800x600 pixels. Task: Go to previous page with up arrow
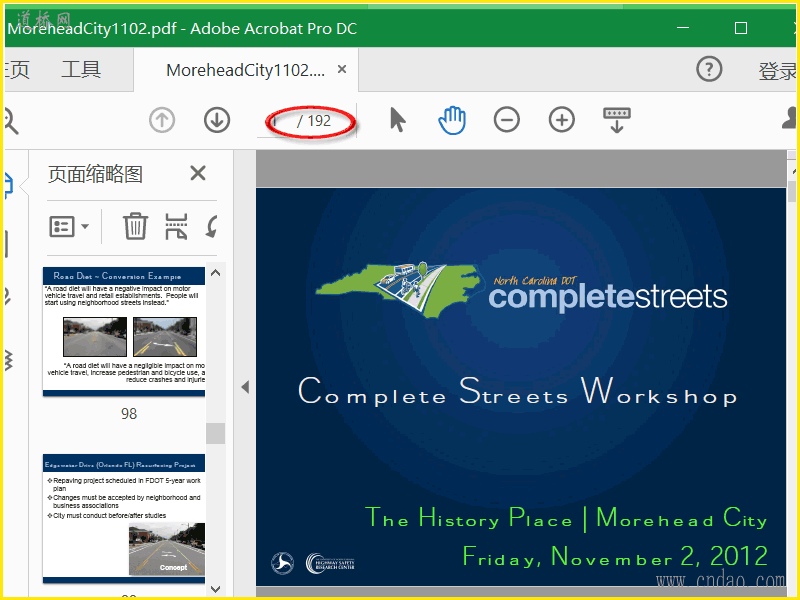(162, 120)
